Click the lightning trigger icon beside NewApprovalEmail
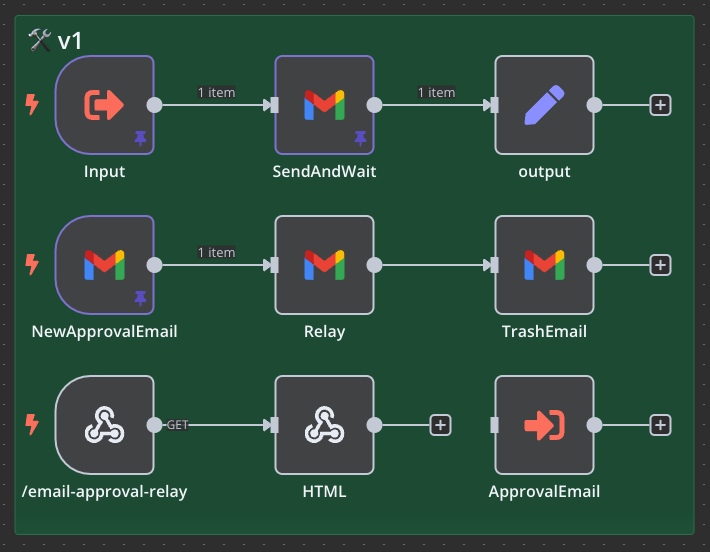Viewport: 710px width, 552px height. pos(32,264)
